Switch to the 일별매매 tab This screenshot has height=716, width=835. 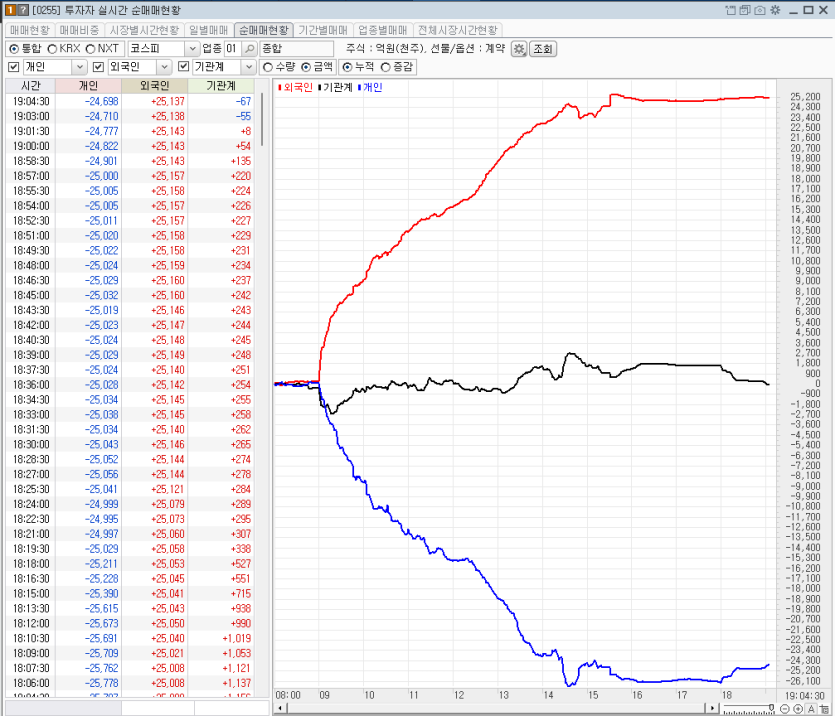click(x=209, y=30)
